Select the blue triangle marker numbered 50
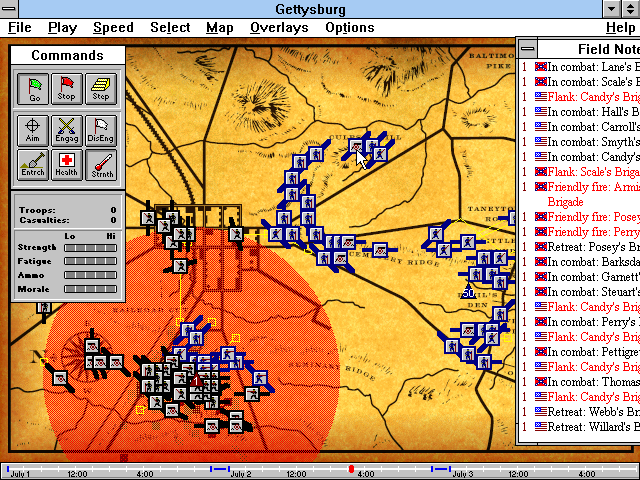Image resolution: width=640 pixels, height=480 pixels. click(469, 292)
